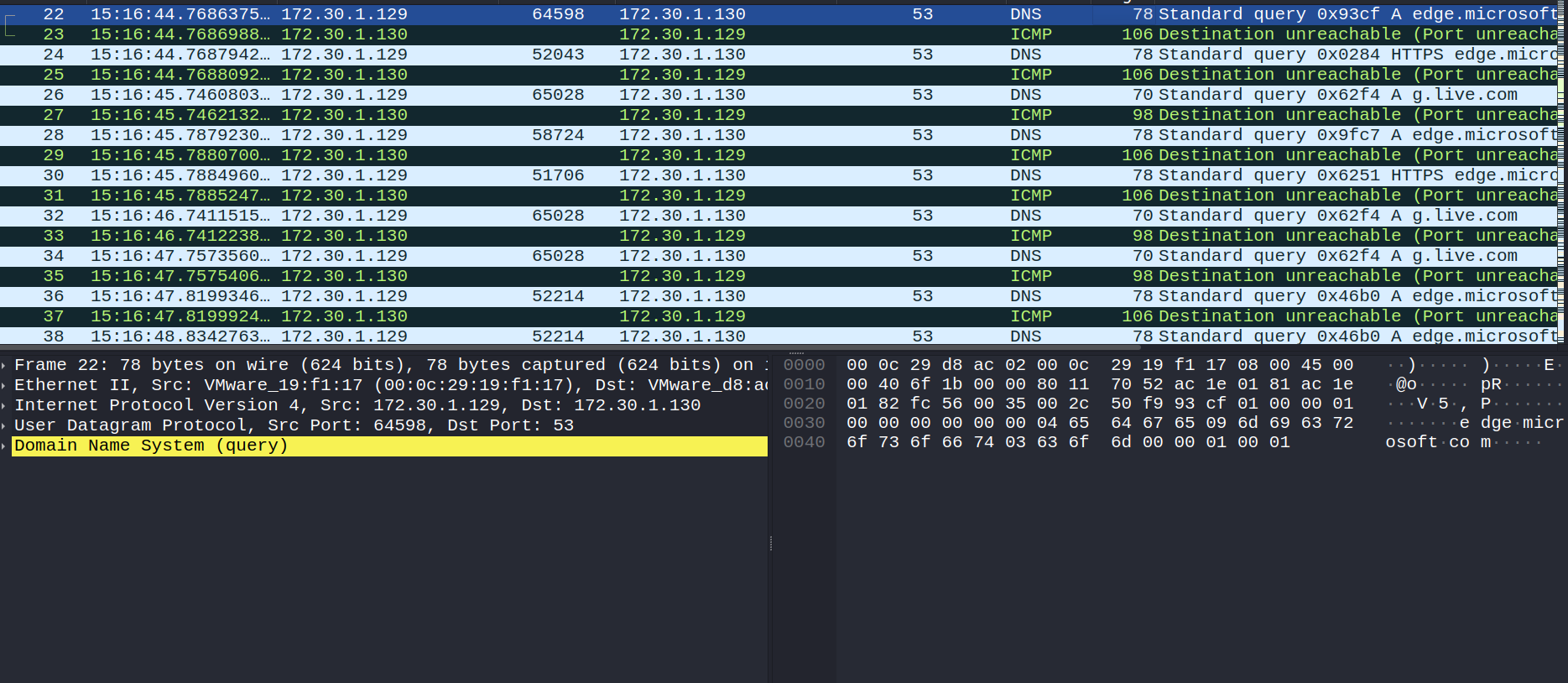
Task: Select packet 30 with source port 51706
Action: coord(779,175)
